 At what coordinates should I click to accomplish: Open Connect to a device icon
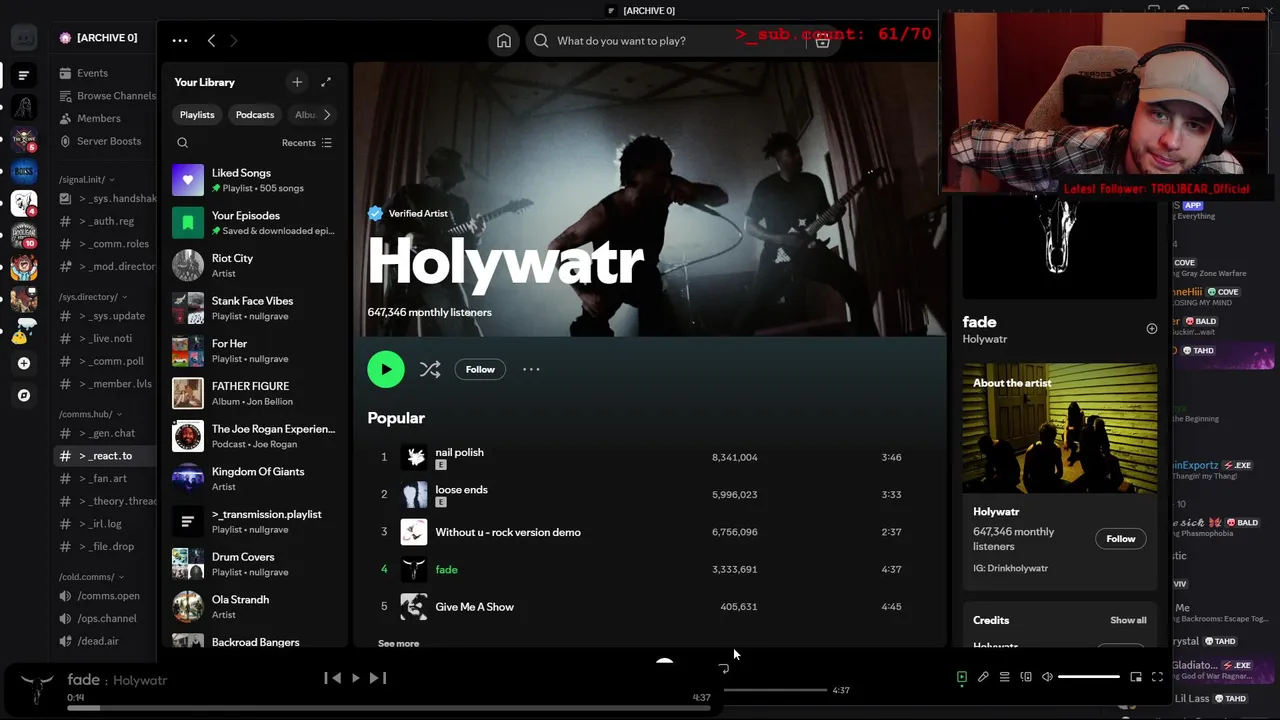click(x=1026, y=677)
